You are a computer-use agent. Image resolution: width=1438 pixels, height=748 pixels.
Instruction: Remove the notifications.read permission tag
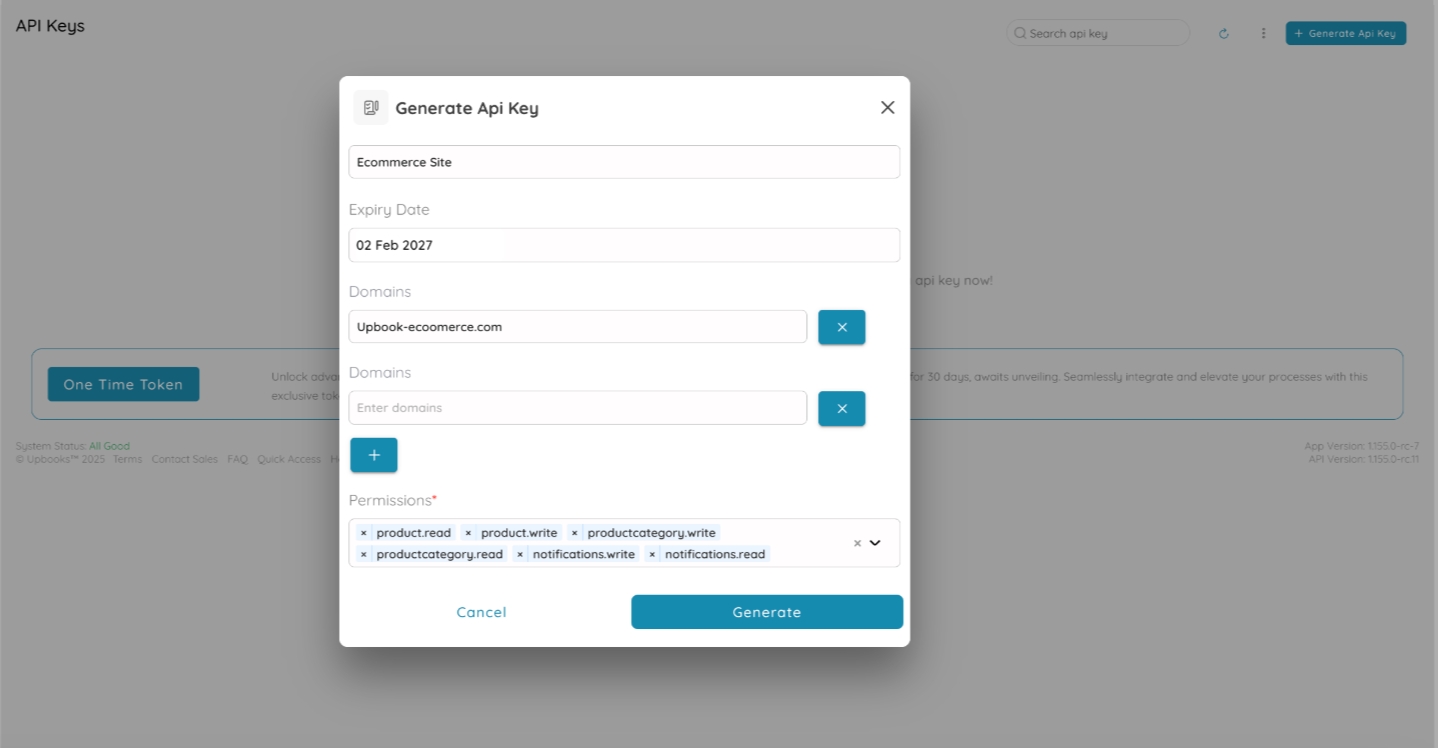click(x=652, y=554)
